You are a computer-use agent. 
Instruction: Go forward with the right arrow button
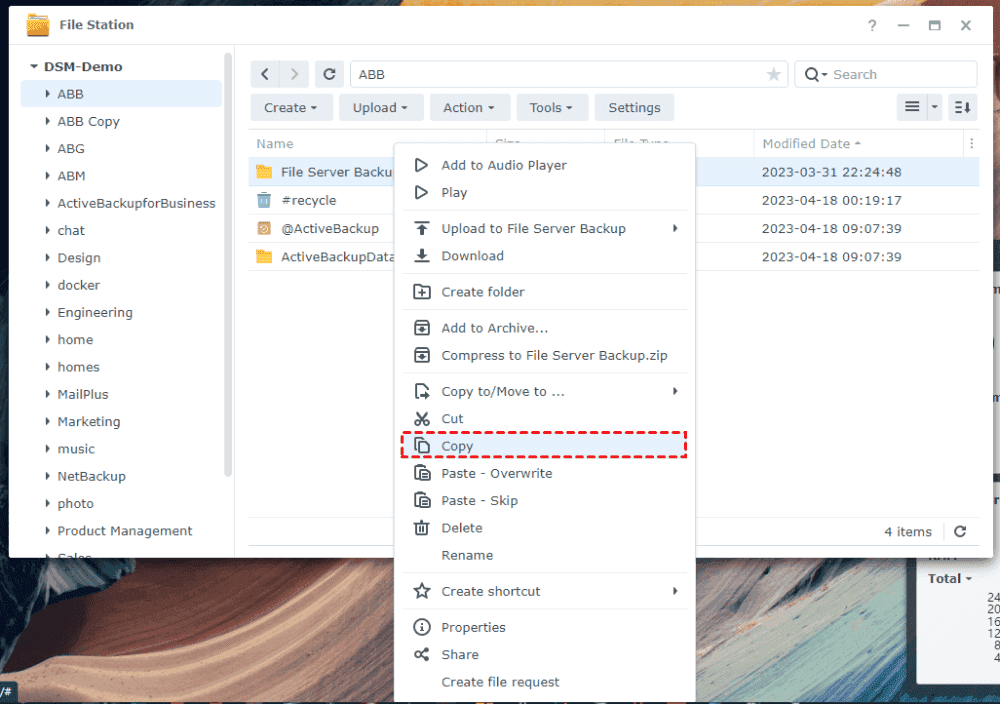click(x=294, y=75)
